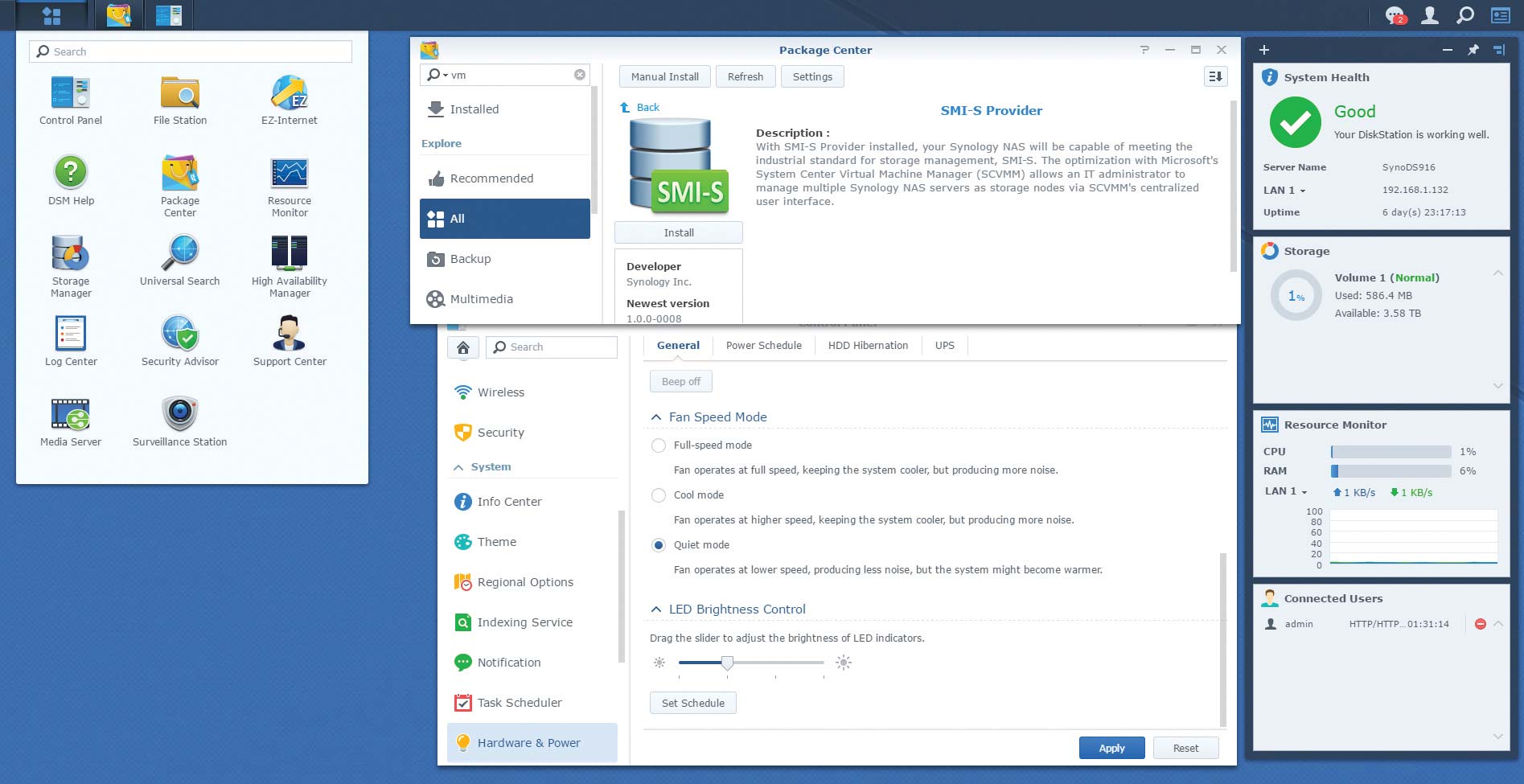Open Surveillance Station app
This screenshot has height=784, width=1524.
point(180,421)
